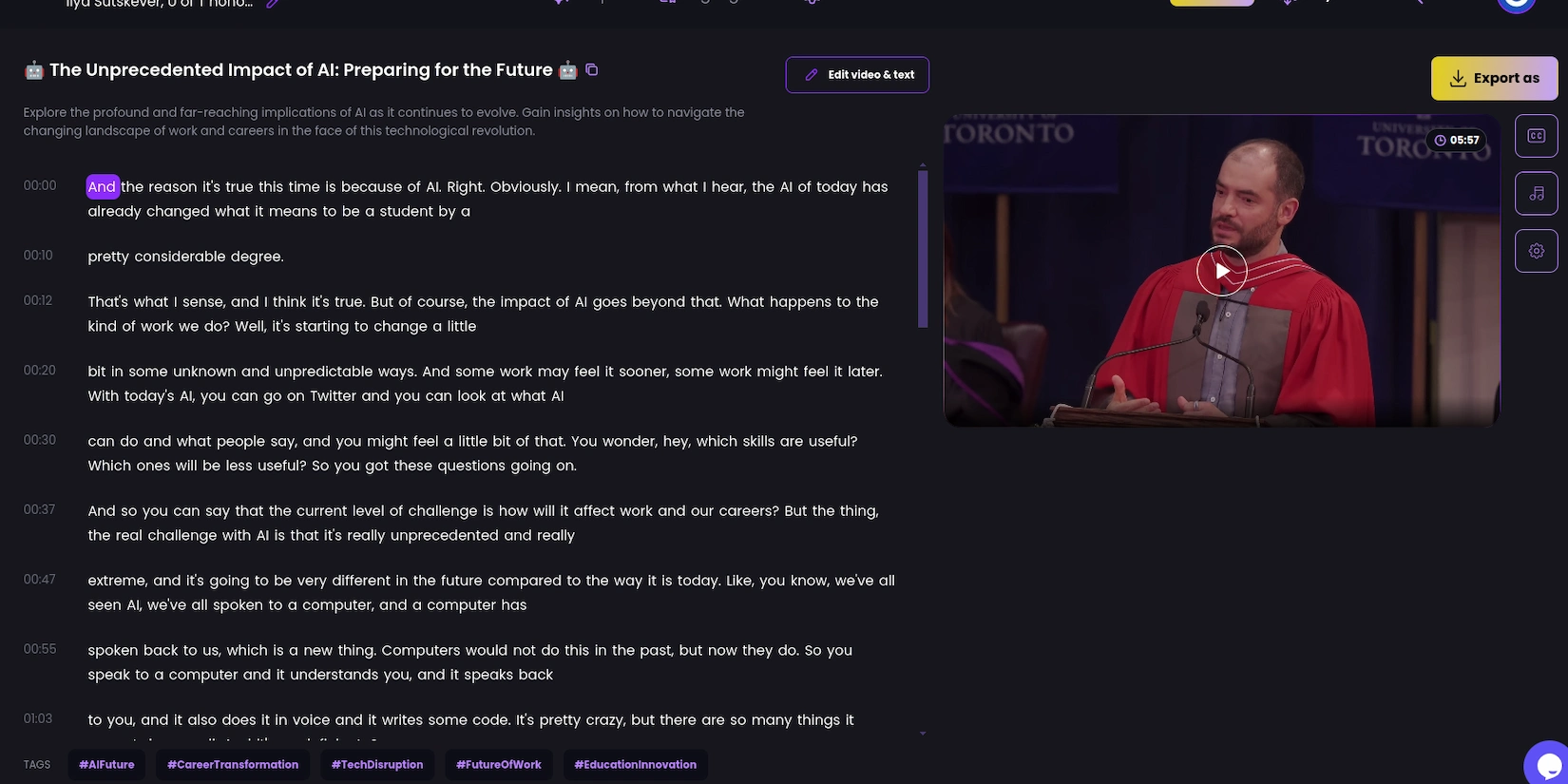Image resolution: width=1568 pixels, height=784 pixels.
Task: Open the closed captions (CC) settings
Action: (1536, 136)
